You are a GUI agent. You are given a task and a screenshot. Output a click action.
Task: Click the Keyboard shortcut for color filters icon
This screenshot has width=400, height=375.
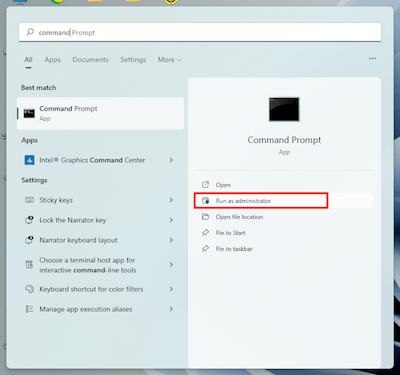(29, 289)
